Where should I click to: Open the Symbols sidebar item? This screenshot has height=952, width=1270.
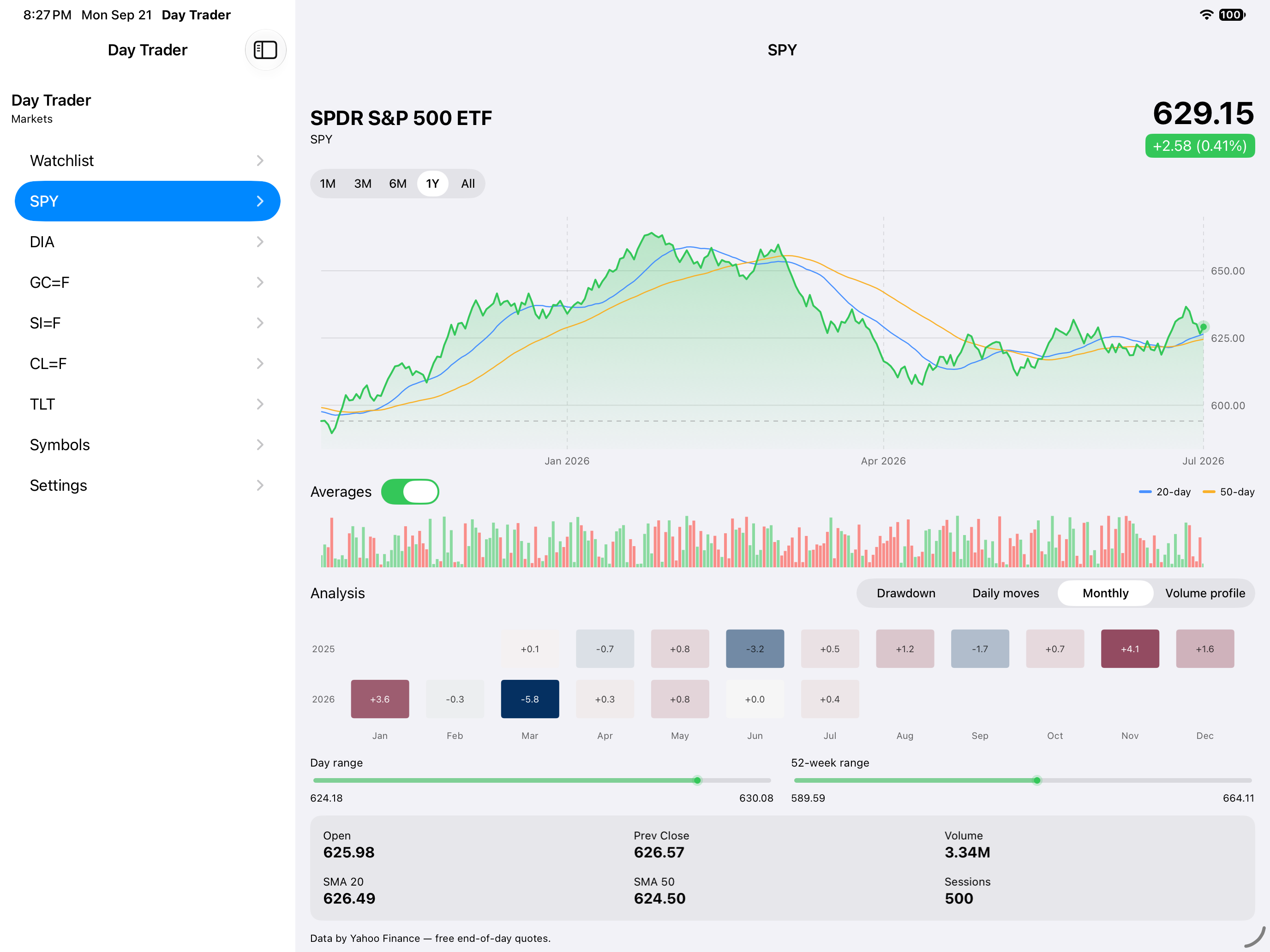click(x=148, y=445)
